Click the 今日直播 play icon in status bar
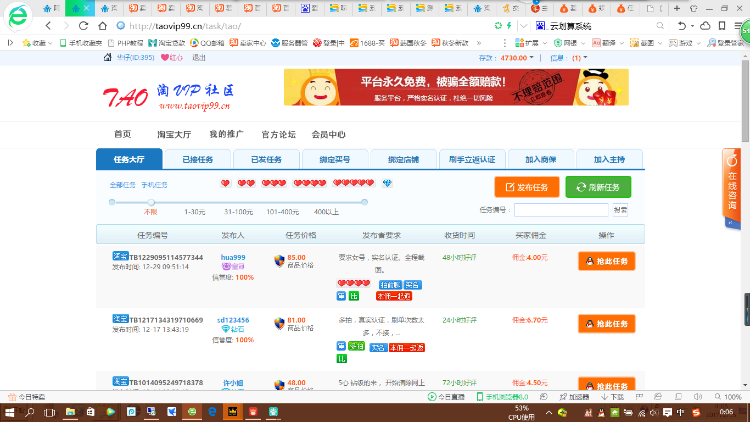This screenshot has width=750, height=422. pyautogui.click(x=432, y=397)
